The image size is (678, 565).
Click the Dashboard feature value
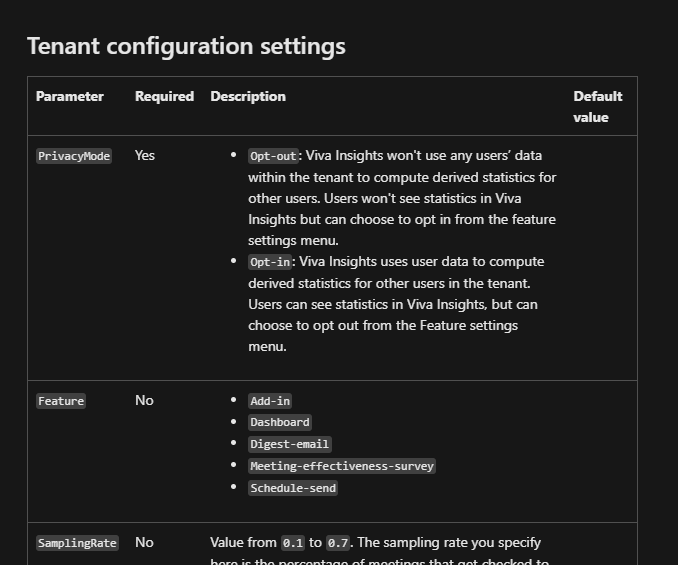tap(280, 422)
